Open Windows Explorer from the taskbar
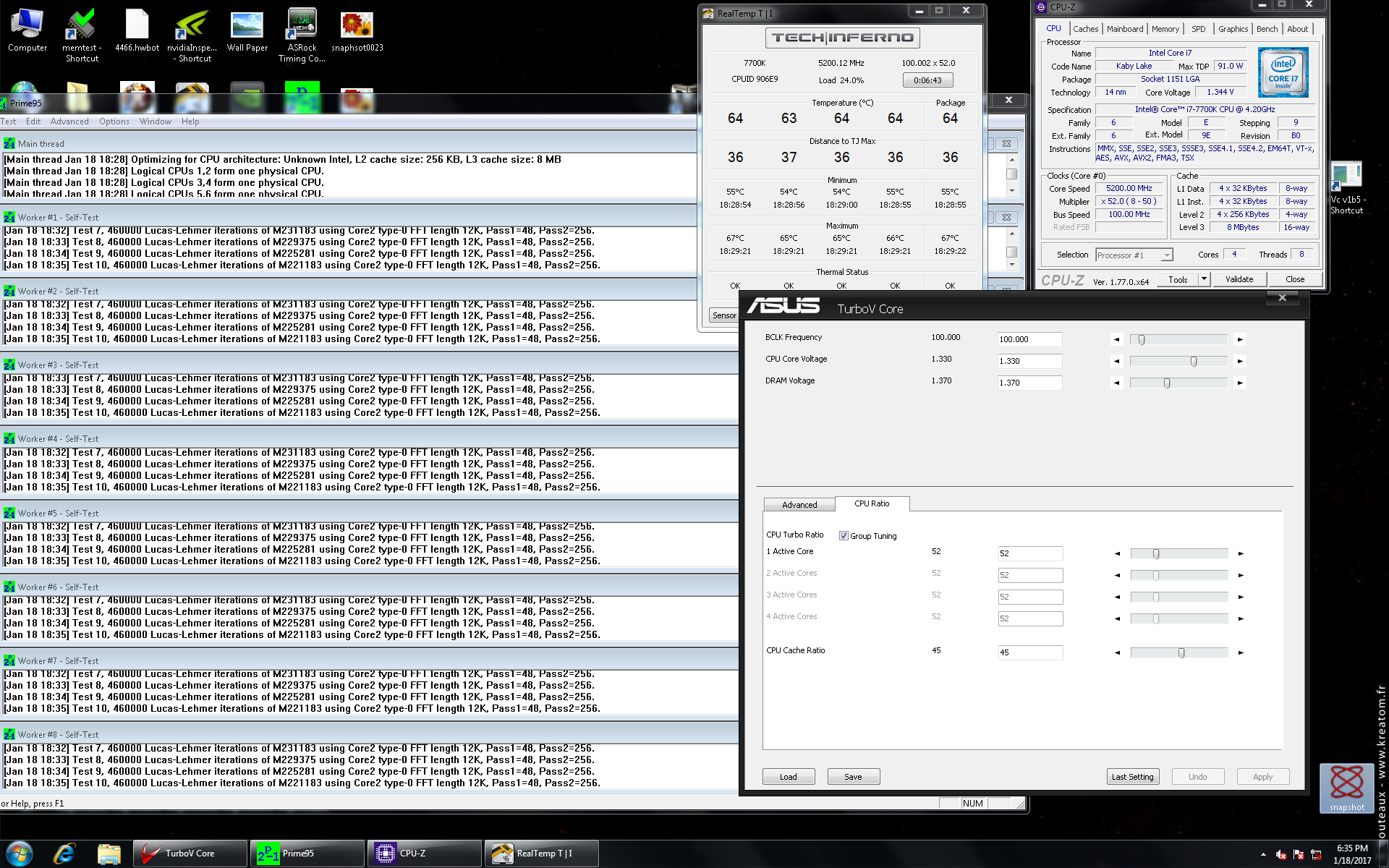The width and height of the screenshot is (1389, 868). coord(109,854)
